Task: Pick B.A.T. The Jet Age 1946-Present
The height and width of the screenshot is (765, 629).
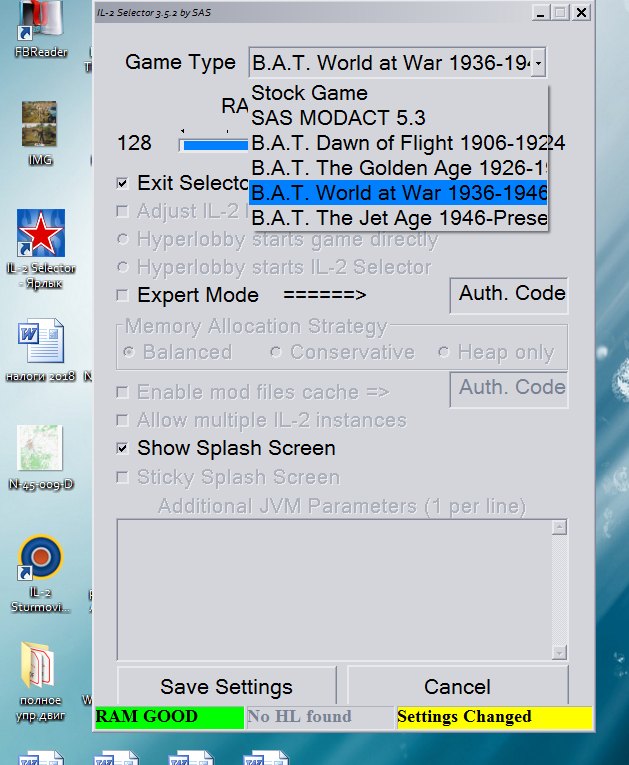Action: 399,218
